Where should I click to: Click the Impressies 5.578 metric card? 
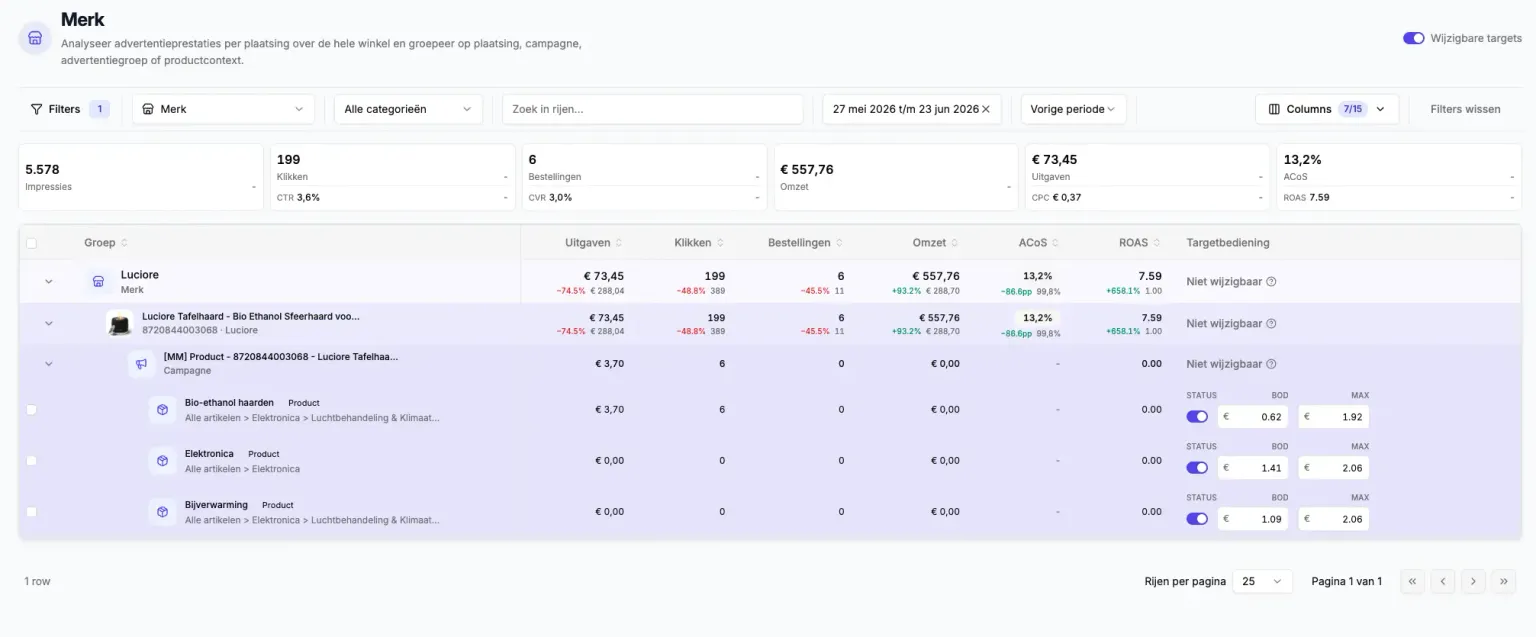(x=141, y=177)
